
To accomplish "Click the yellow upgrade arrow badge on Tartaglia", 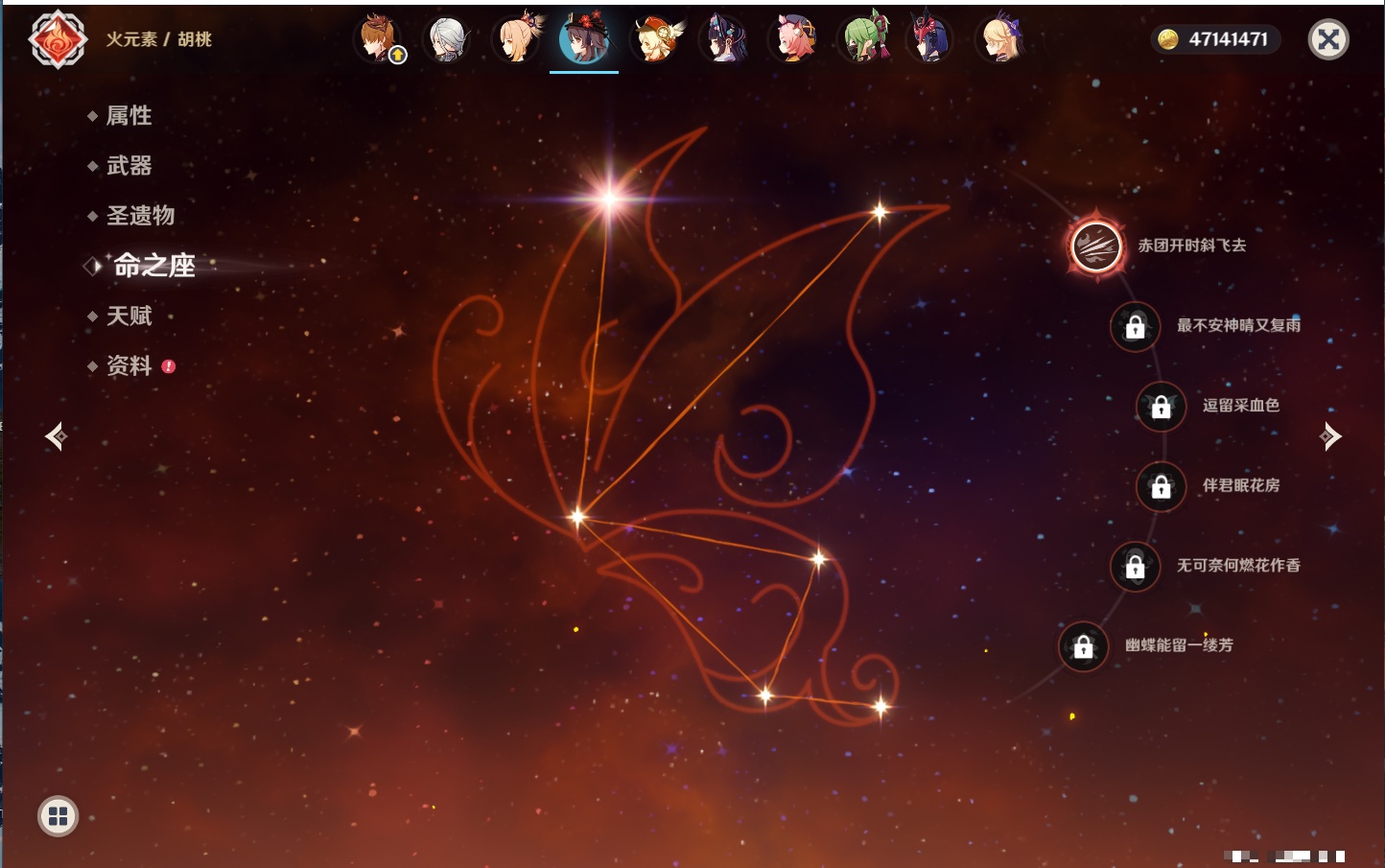I will point(398,56).
